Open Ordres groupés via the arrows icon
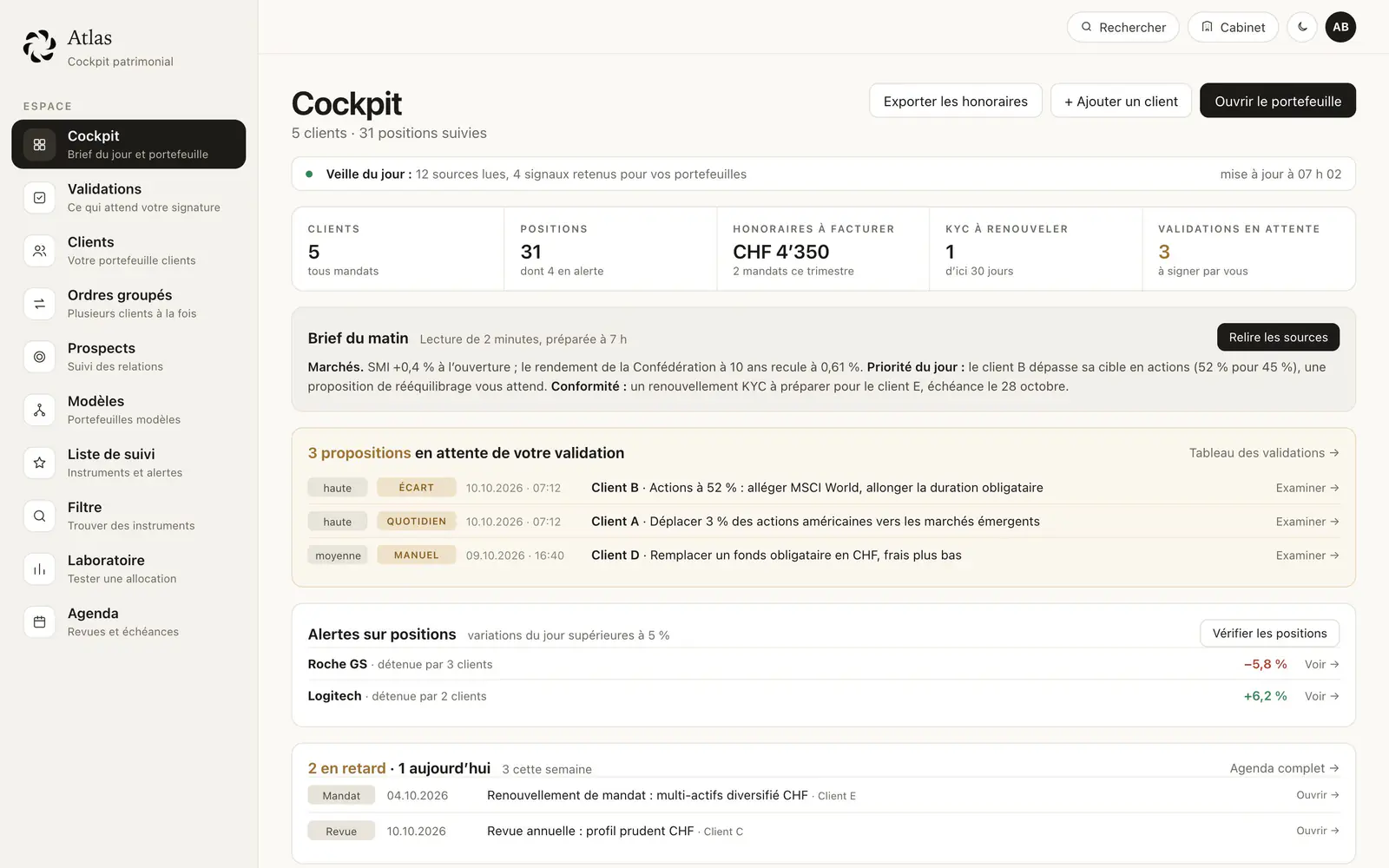This screenshot has width=1389, height=868. point(39,304)
